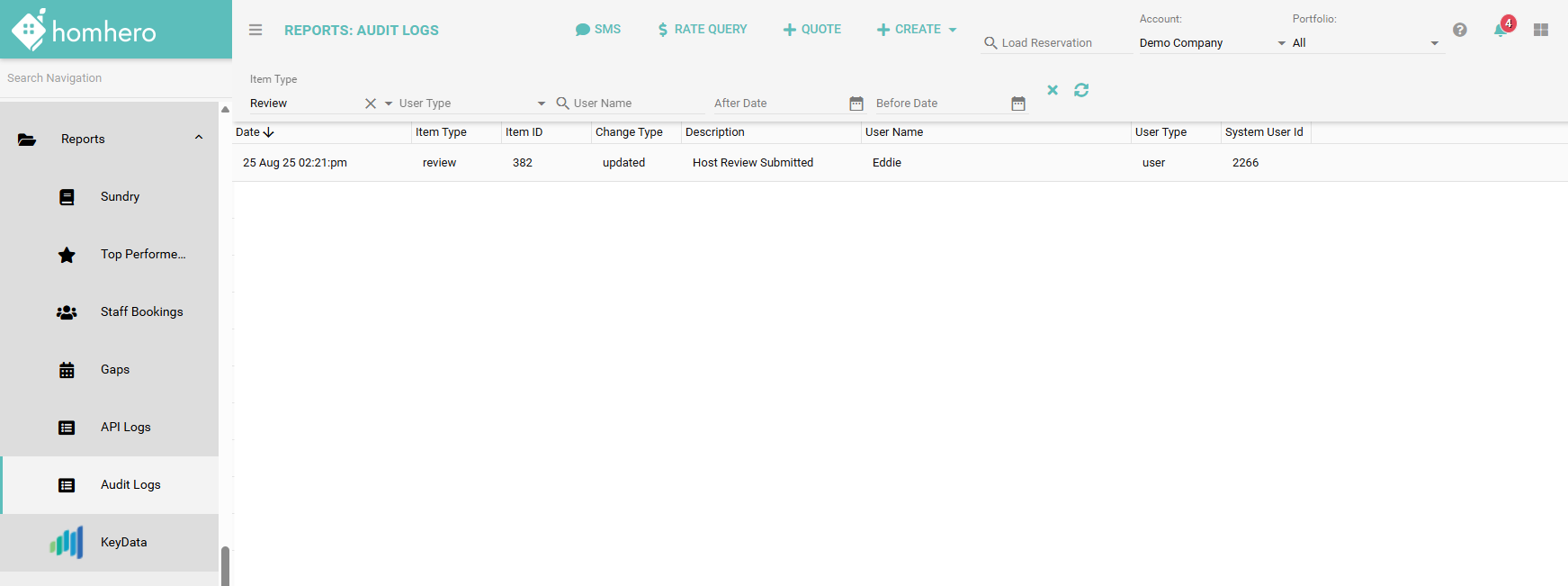
Task: Clear the Review item type selection
Action: (370, 104)
